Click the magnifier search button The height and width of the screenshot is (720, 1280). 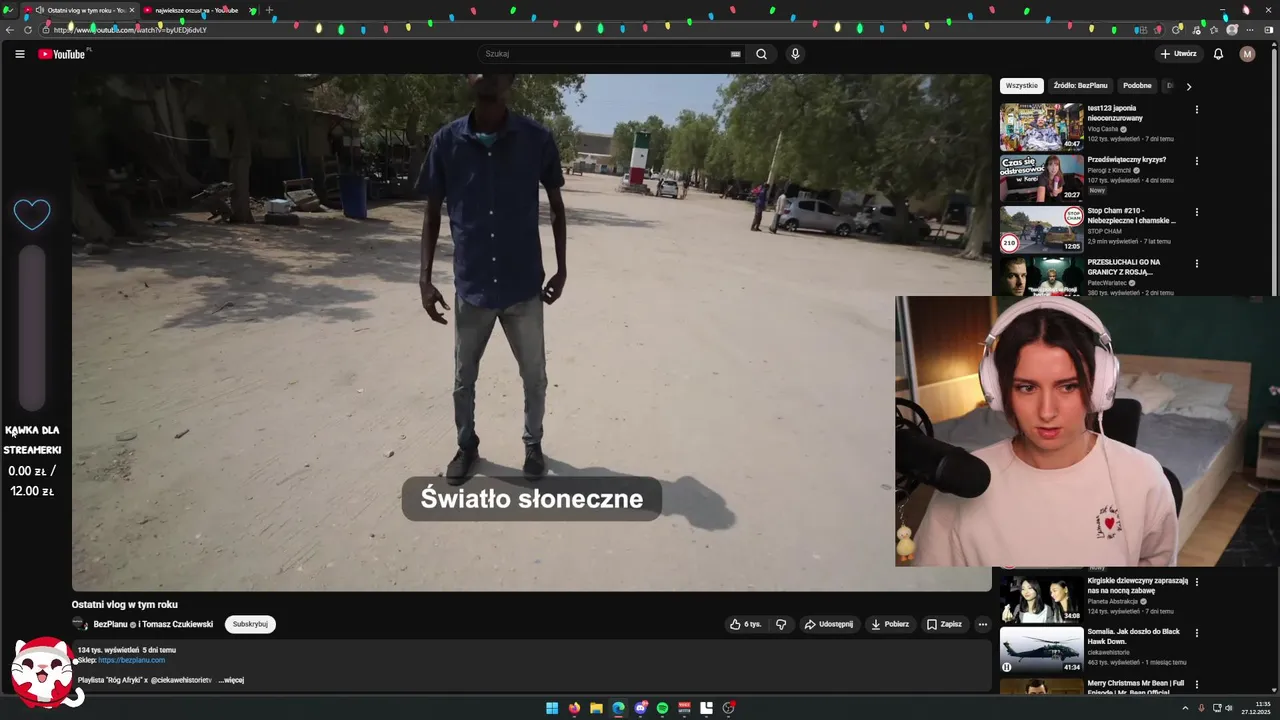tap(762, 54)
